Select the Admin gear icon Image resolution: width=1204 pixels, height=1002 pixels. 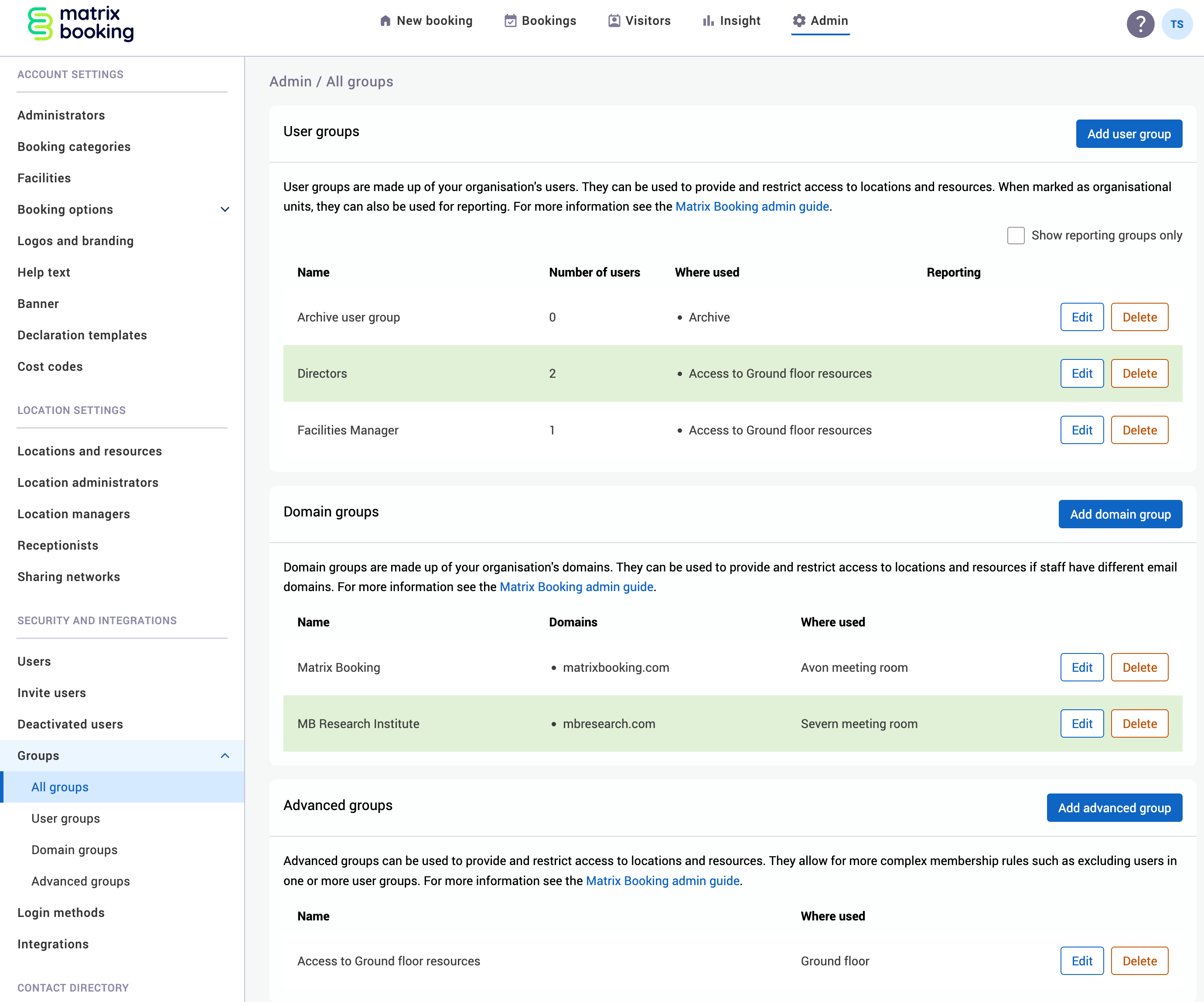click(799, 20)
